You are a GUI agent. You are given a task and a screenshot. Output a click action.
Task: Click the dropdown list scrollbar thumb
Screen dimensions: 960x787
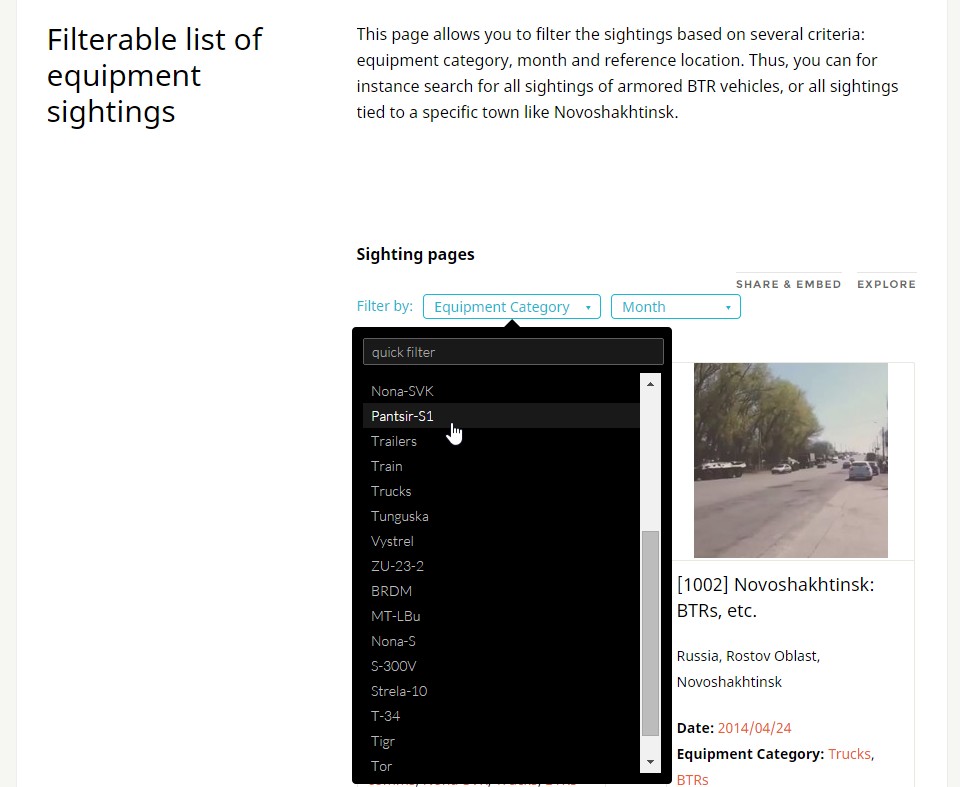[650, 633]
